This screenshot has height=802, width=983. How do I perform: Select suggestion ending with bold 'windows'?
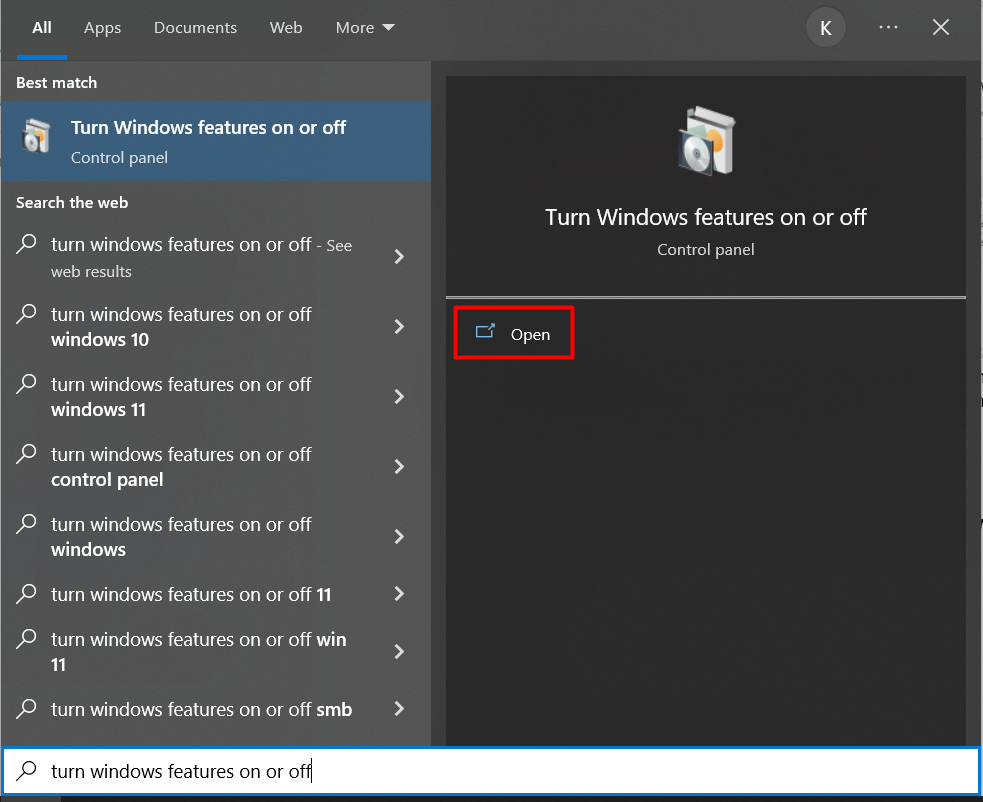click(216, 537)
